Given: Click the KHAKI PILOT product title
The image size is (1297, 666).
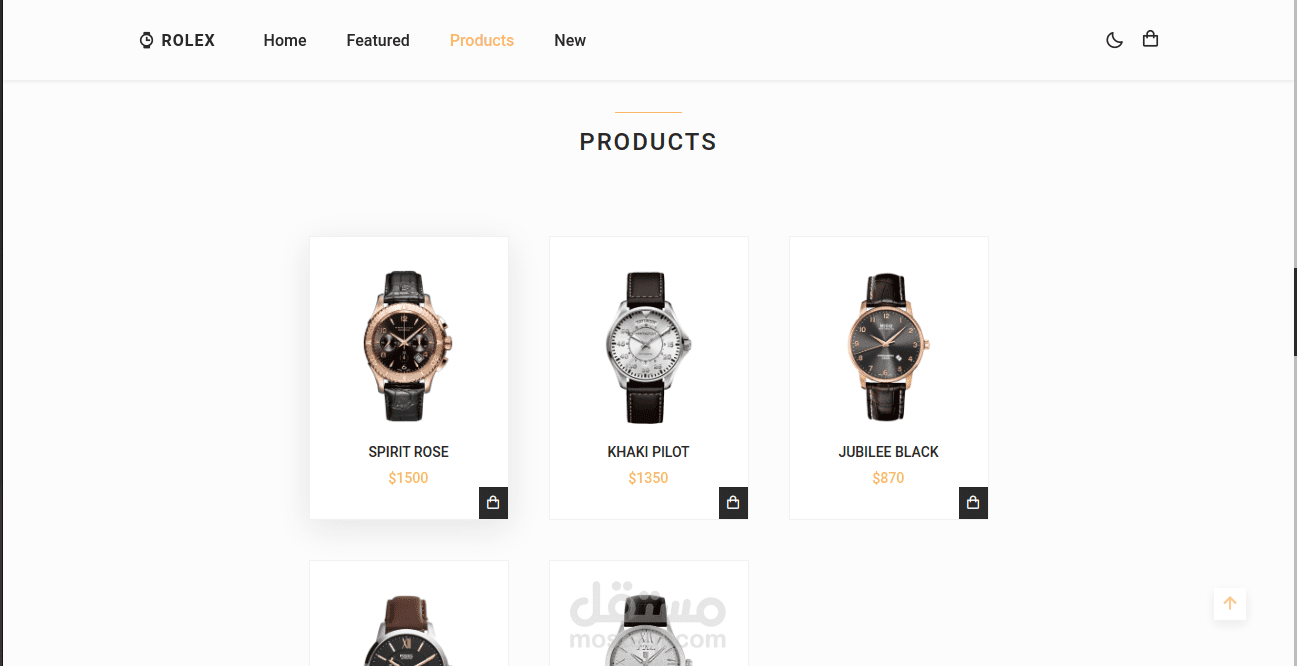Looking at the screenshot, I should 648,452.
